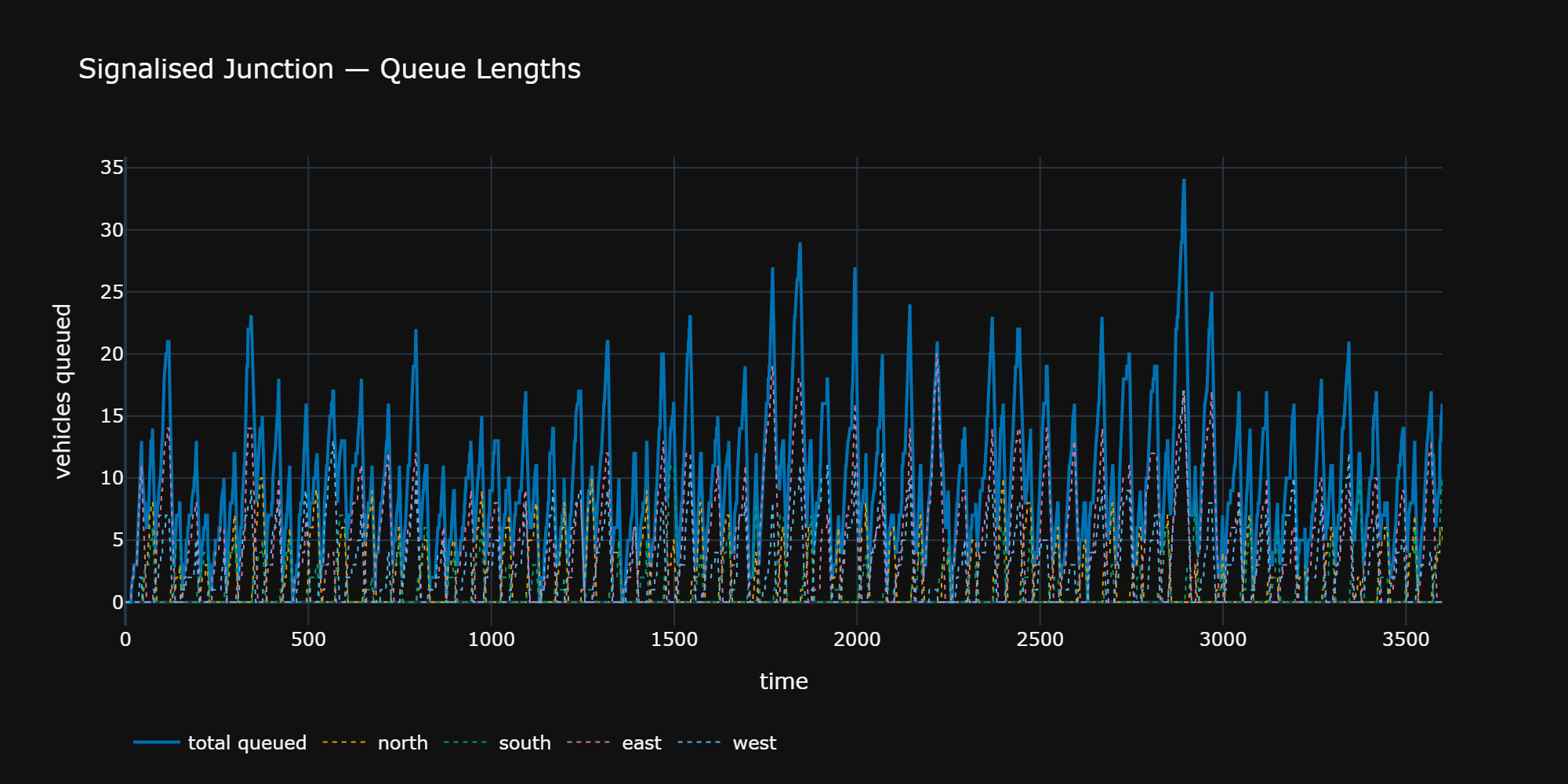Click the chart title 'Signalised Junction — Queue Lengths'
The width and height of the screenshot is (1568, 784).
pyautogui.click(x=329, y=69)
